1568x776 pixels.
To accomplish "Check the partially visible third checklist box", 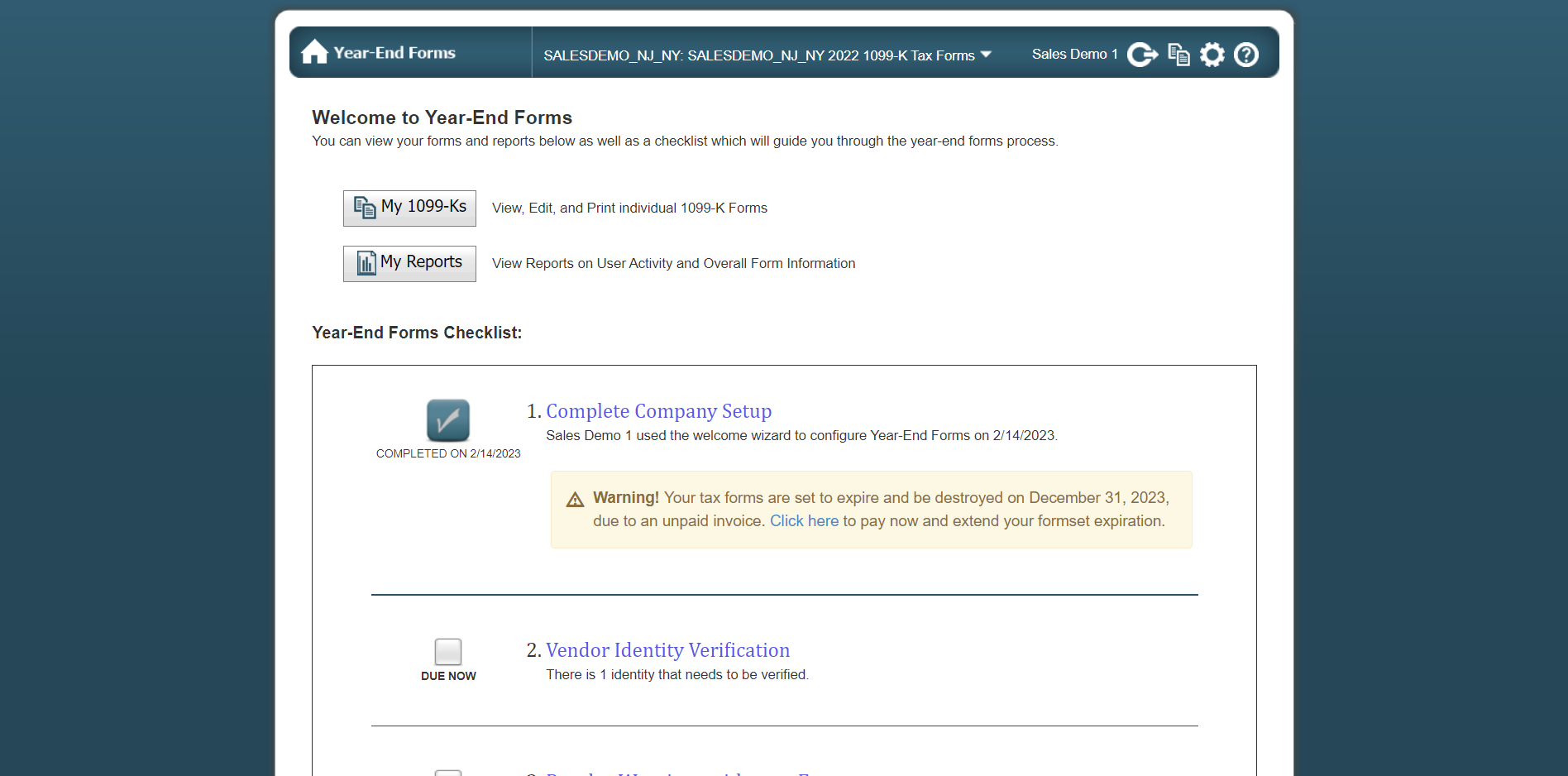I will [x=448, y=773].
